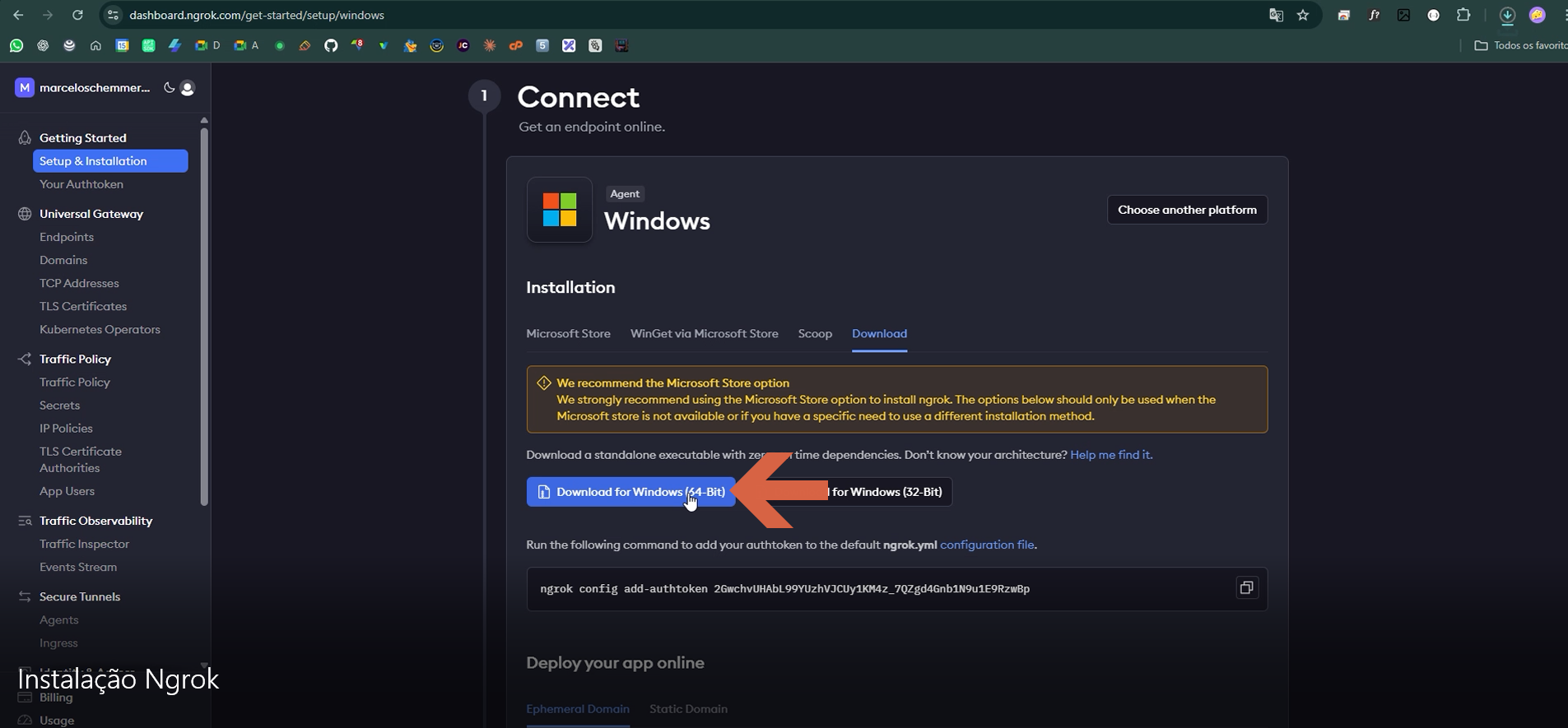Open the configuration file link
This screenshot has height=728, width=1568.
[x=987, y=545]
